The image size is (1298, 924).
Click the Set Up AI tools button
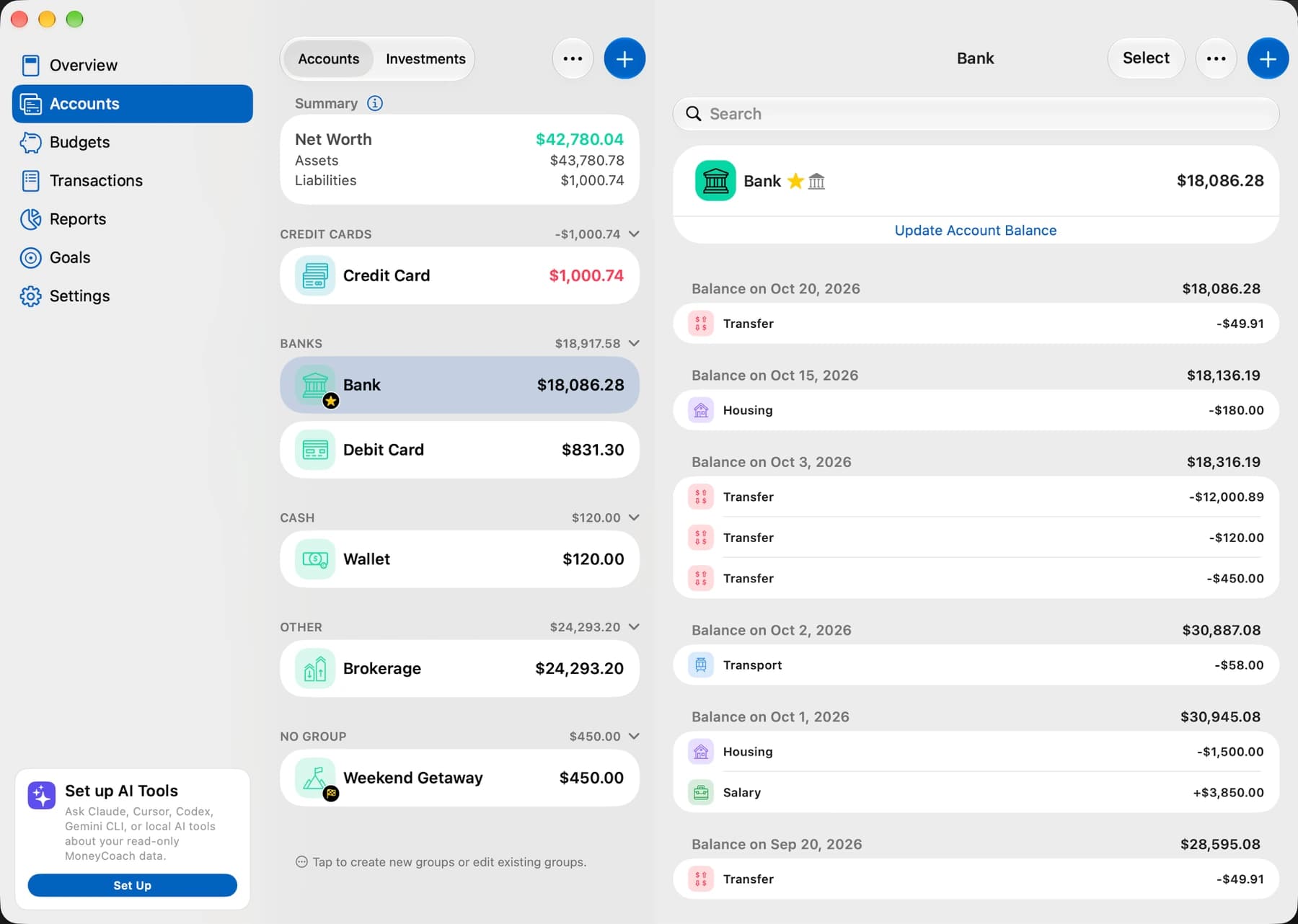pyautogui.click(x=133, y=885)
